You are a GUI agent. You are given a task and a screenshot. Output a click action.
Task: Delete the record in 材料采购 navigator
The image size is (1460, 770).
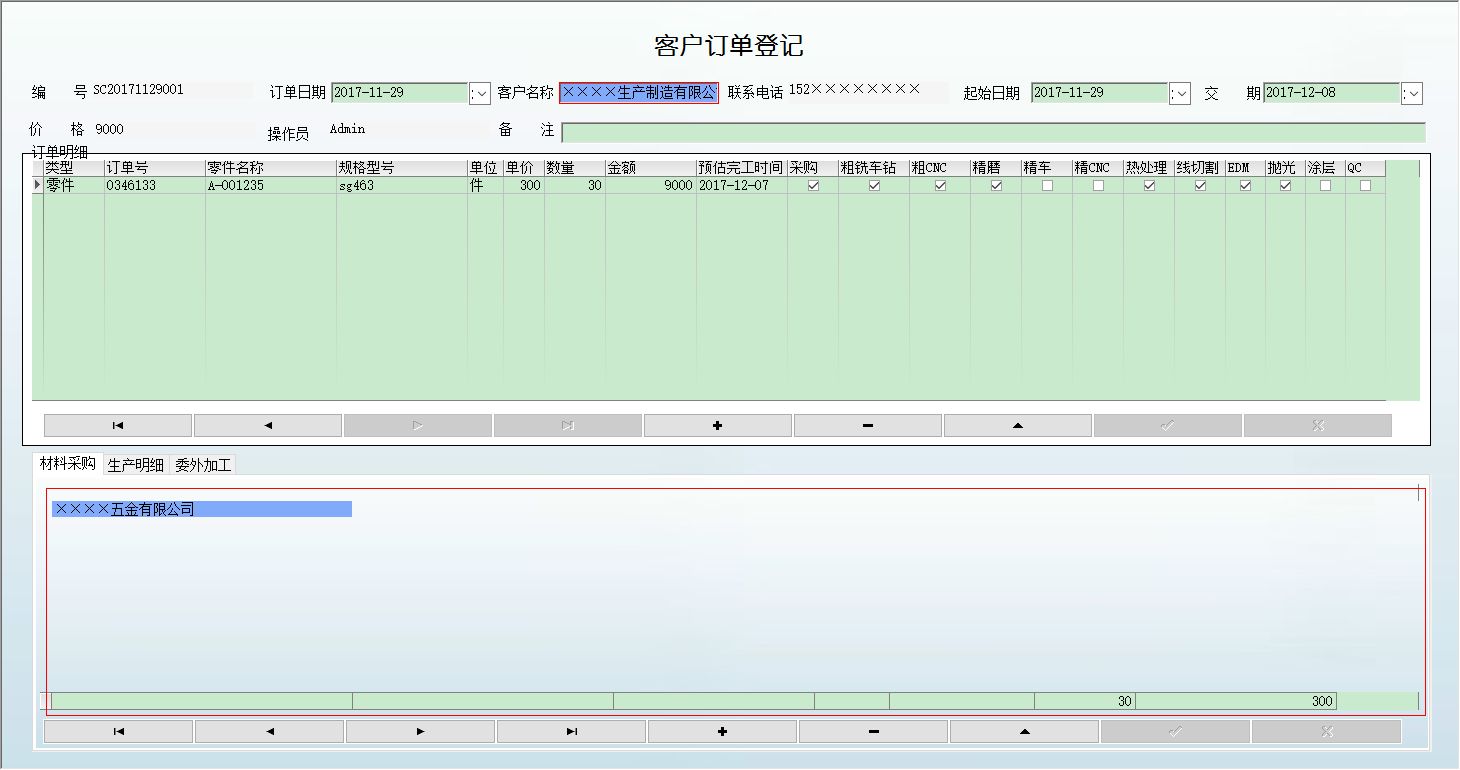click(x=874, y=732)
